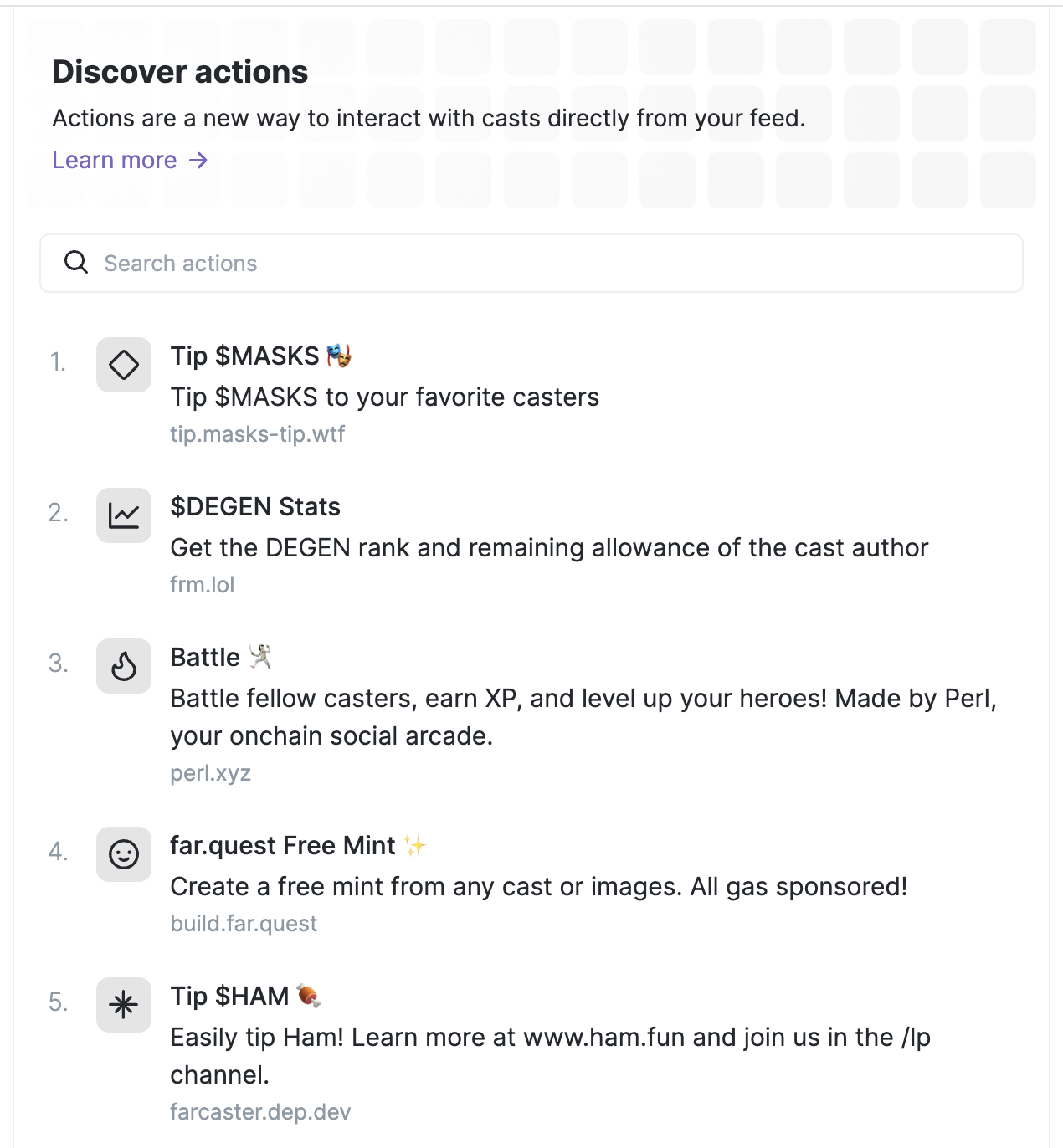This screenshot has width=1063, height=1148.
Task: Click the line chart icon beside $DEGEN Stats
Action: [x=123, y=515]
